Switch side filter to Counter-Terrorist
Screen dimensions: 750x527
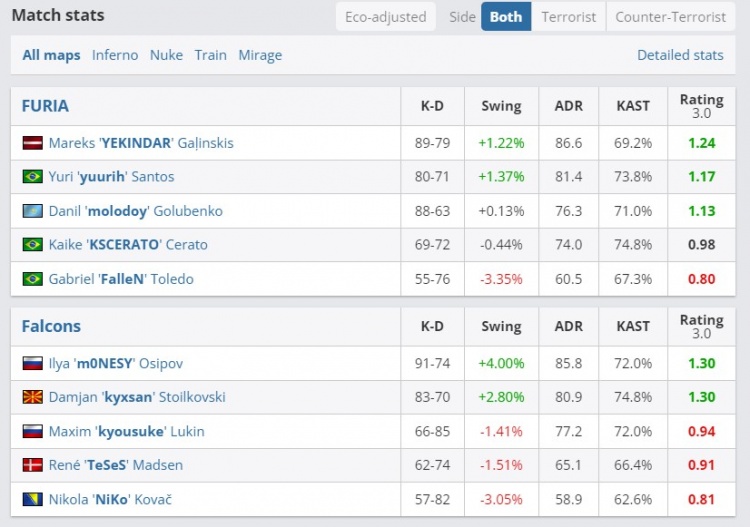tap(670, 17)
